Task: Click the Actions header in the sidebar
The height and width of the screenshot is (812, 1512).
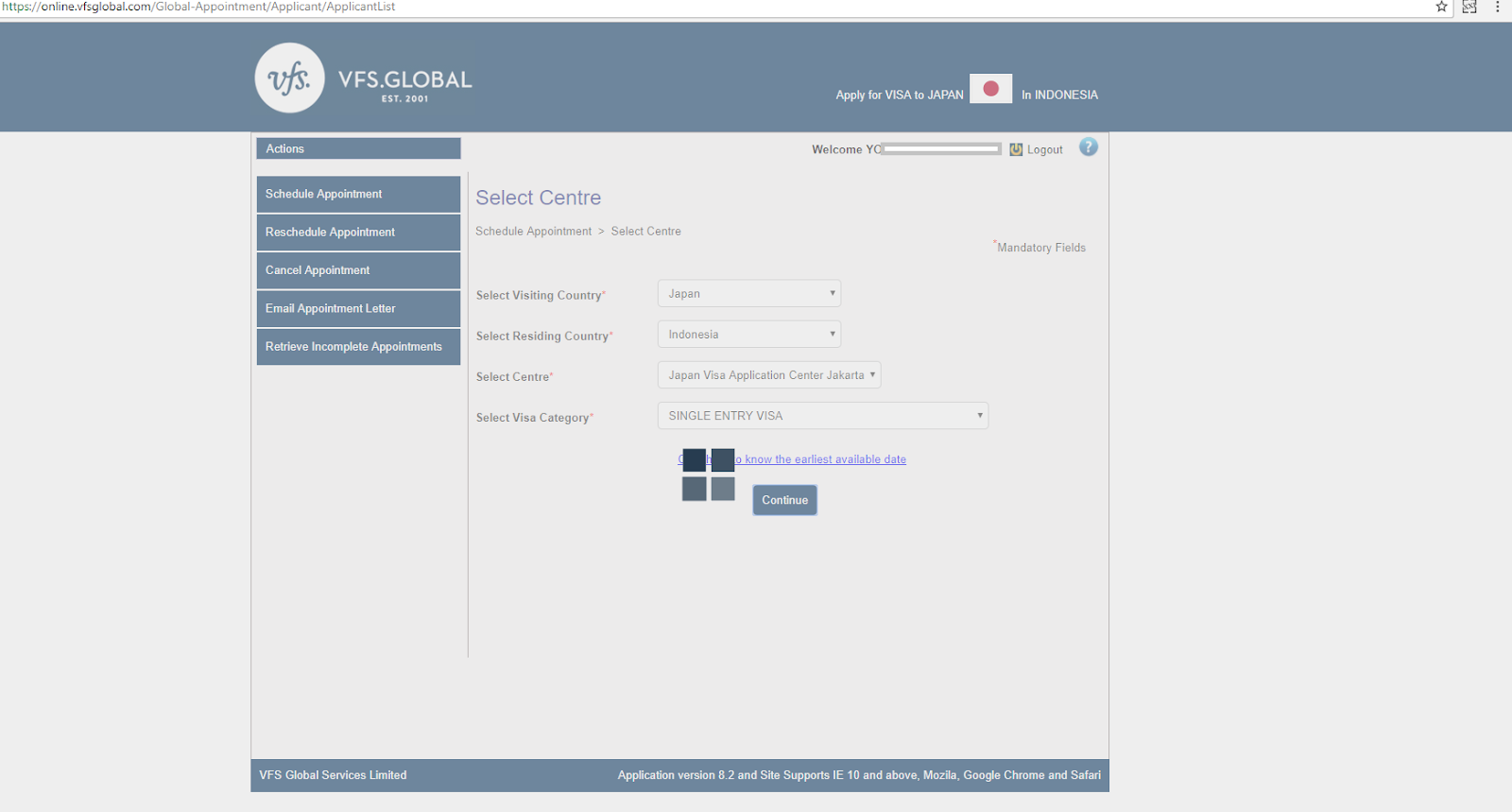Action: [x=358, y=148]
